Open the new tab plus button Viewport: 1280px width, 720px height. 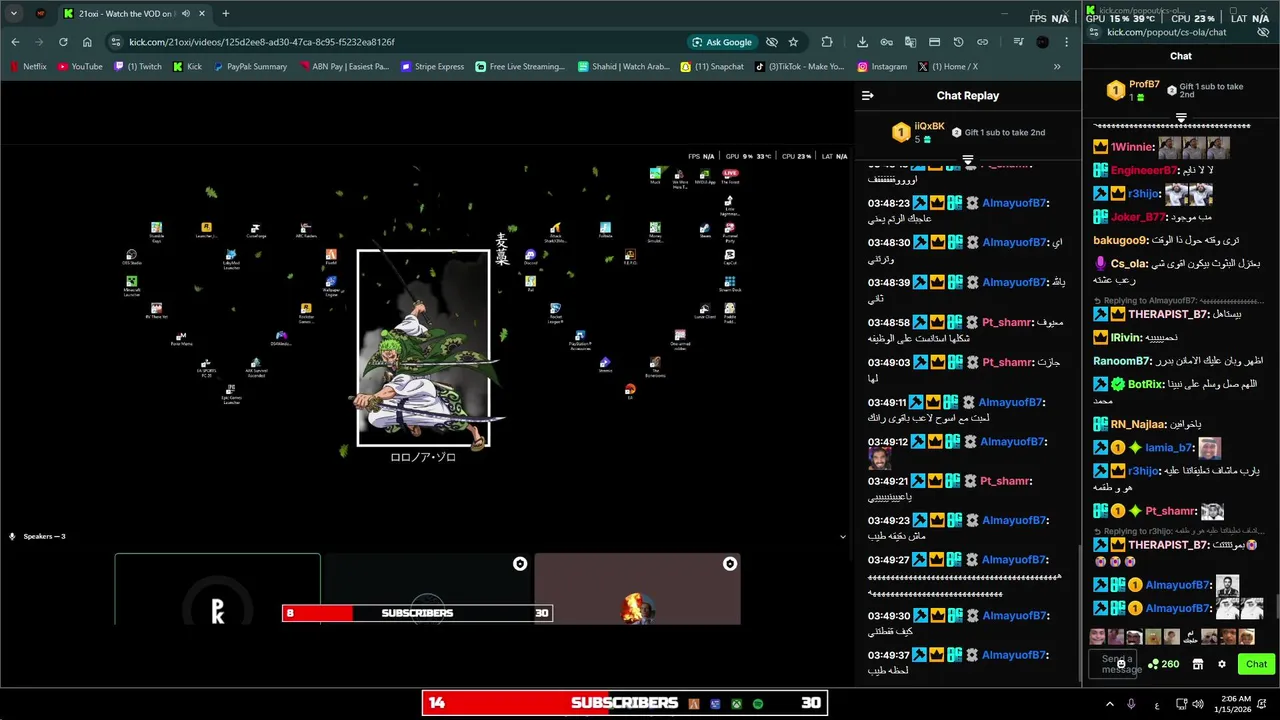pos(225,14)
